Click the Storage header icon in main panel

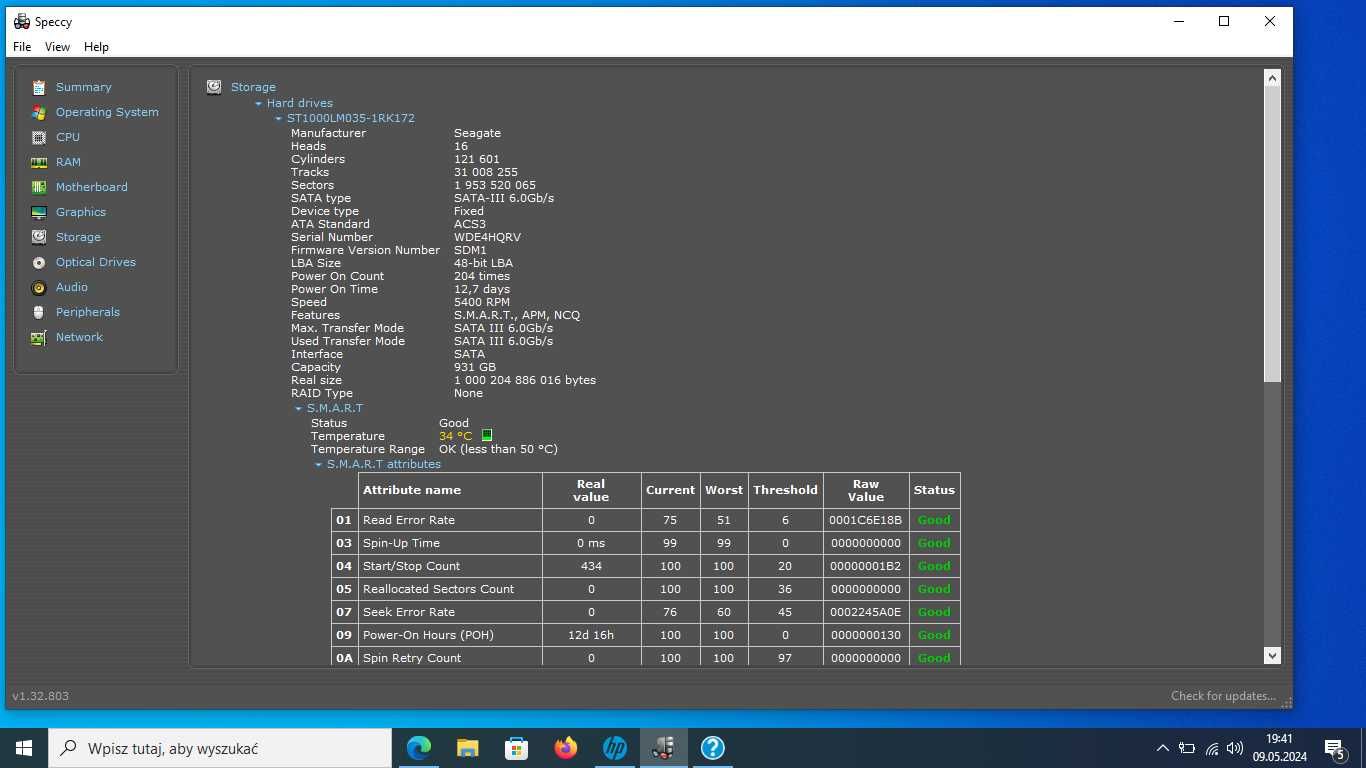pyautogui.click(x=214, y=87)
